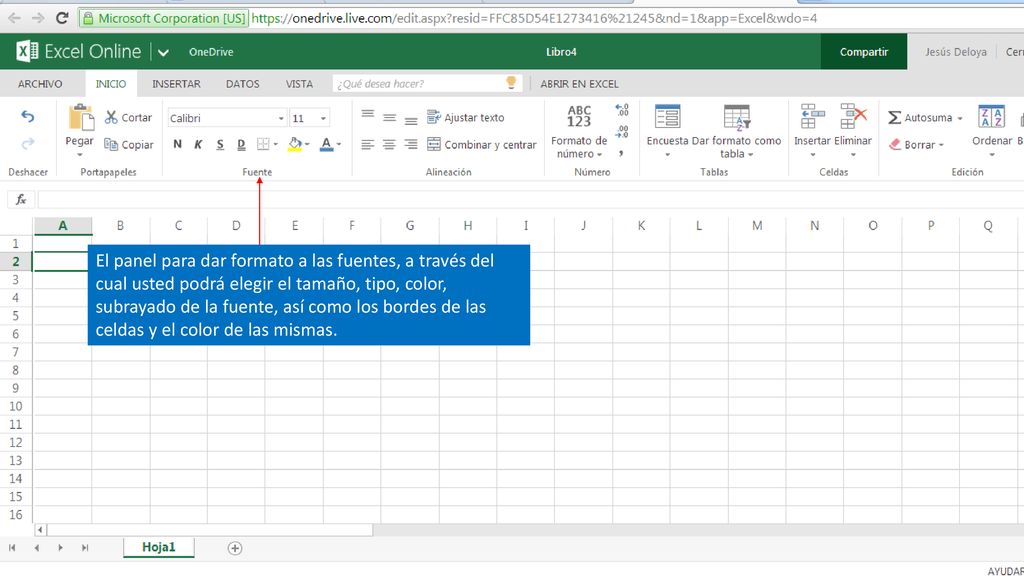This screenshot has height=576, width=1024.
Task: Reload the page in the browser
Action: [x=62, y=18]
